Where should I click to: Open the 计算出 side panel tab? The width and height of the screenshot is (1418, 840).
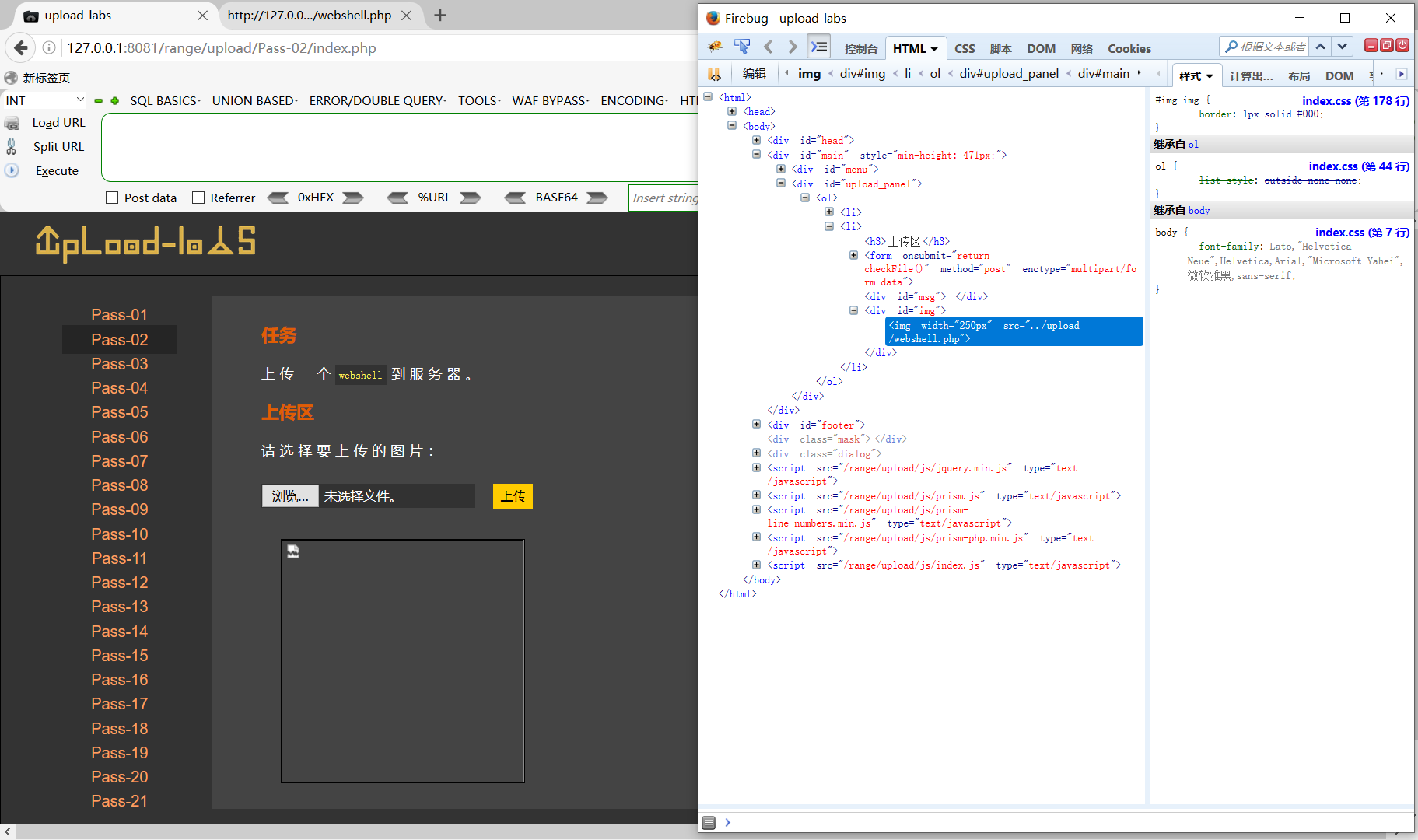tap(1251, 75)
